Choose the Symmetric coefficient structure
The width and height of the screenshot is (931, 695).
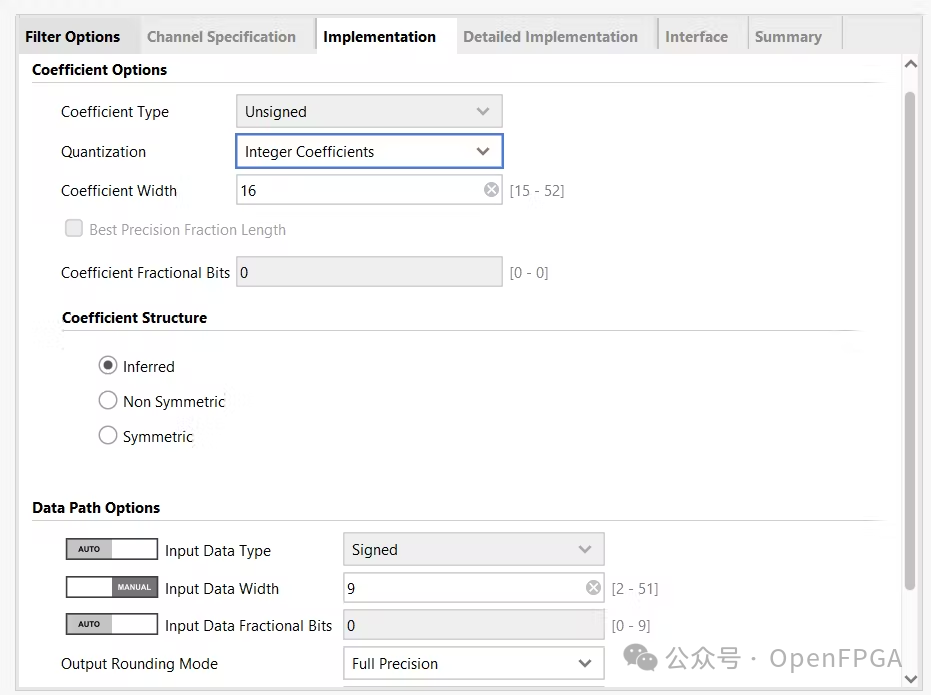point(108,436)
